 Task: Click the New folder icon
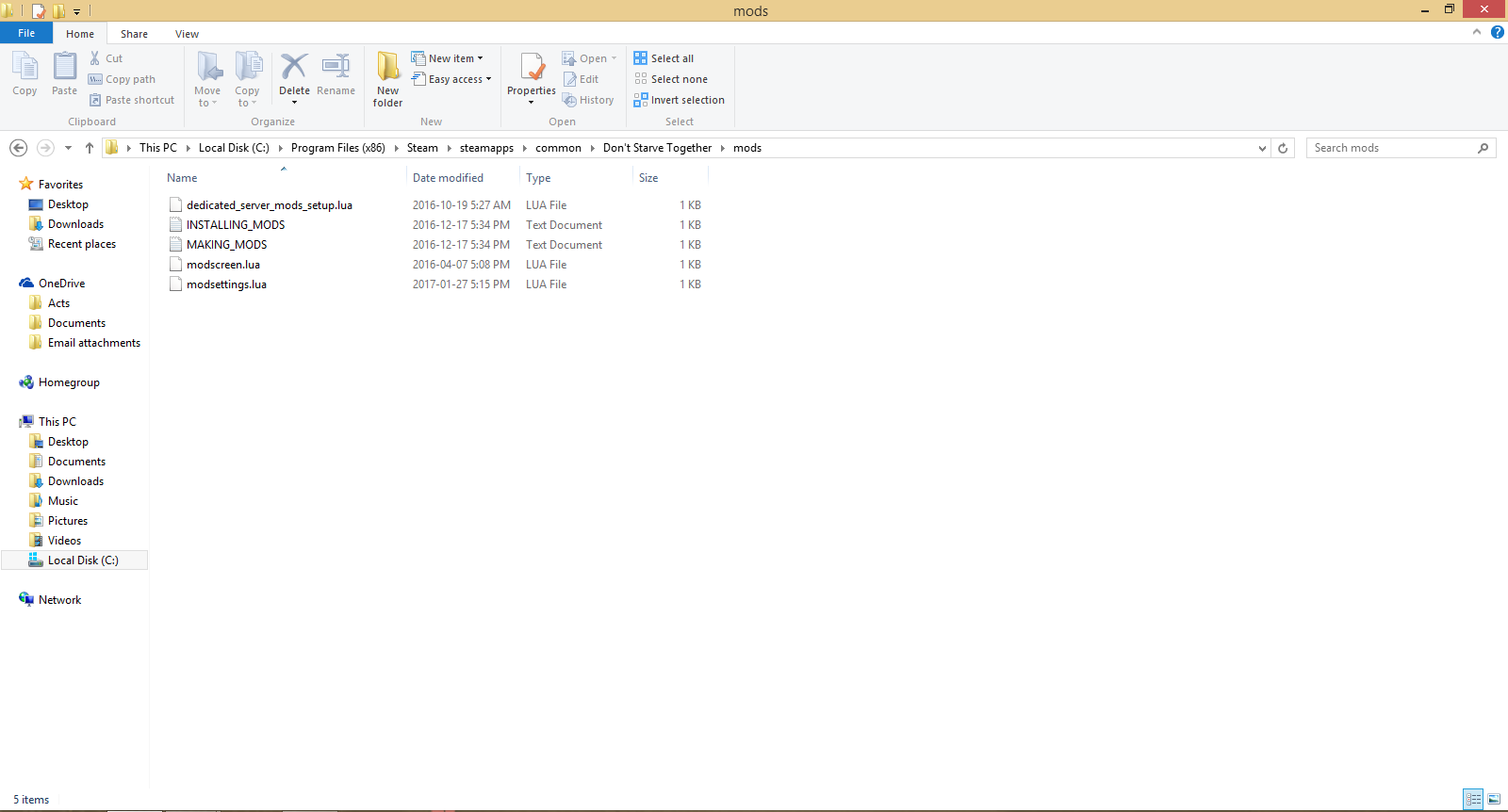[x=387, y=67]
